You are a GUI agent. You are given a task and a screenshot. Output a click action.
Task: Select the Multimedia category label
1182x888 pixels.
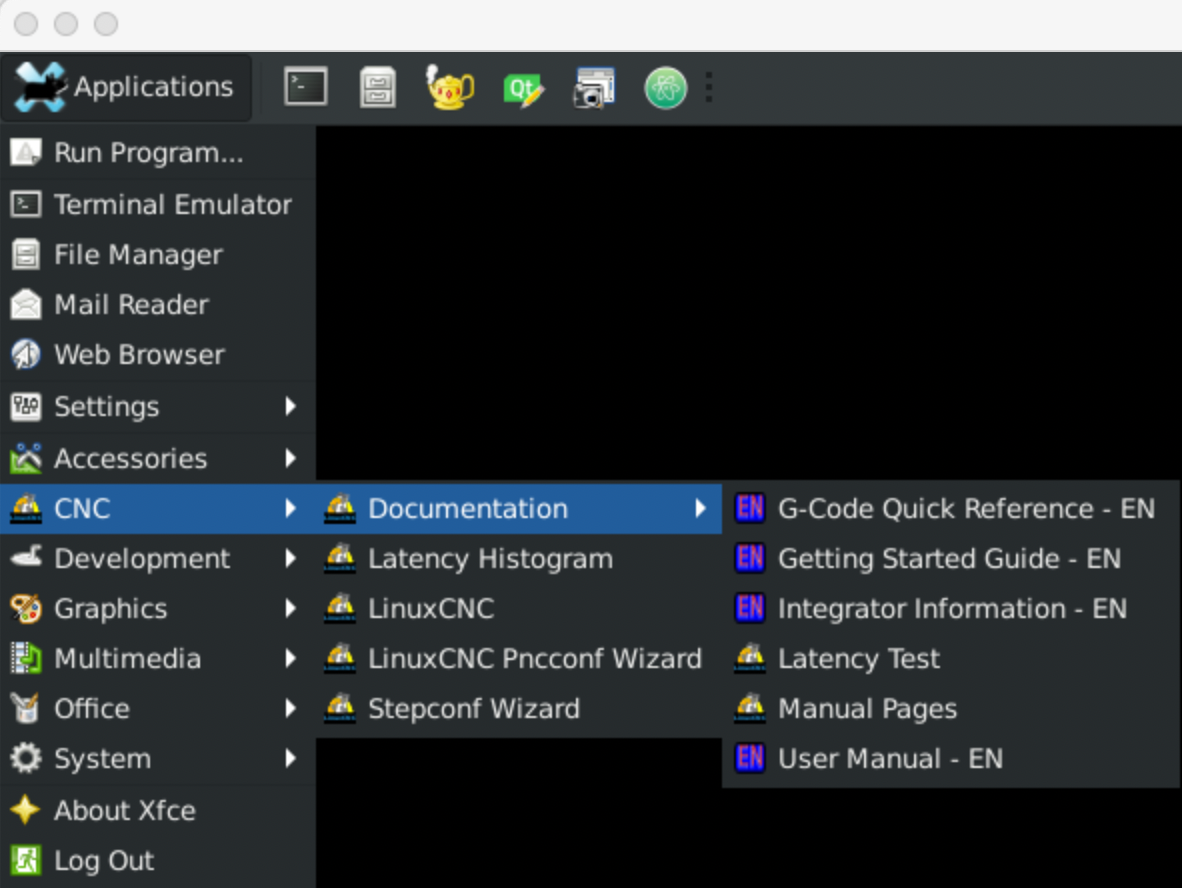point(127,659)
